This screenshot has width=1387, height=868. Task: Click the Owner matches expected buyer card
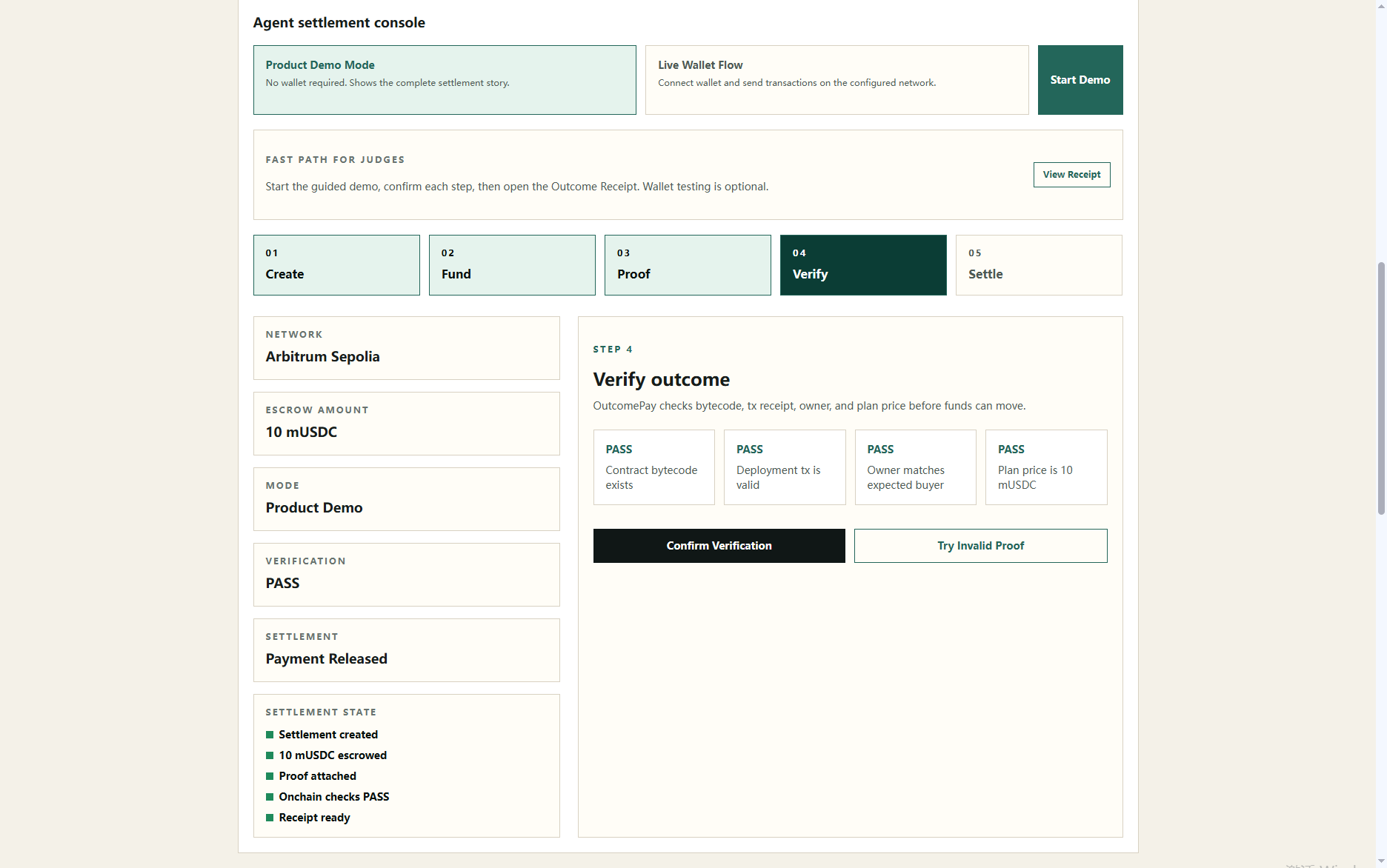tap(915, 467)
